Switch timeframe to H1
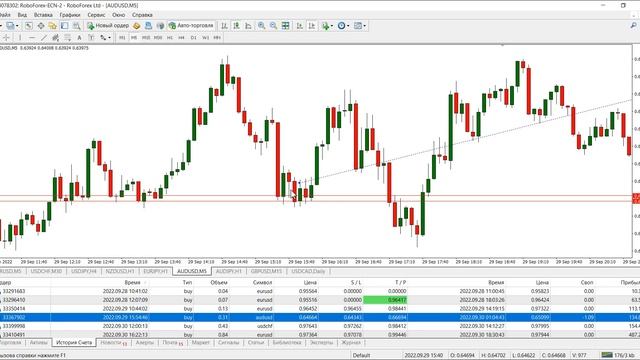Screen dimensions: 640x360 coord(170,38)
